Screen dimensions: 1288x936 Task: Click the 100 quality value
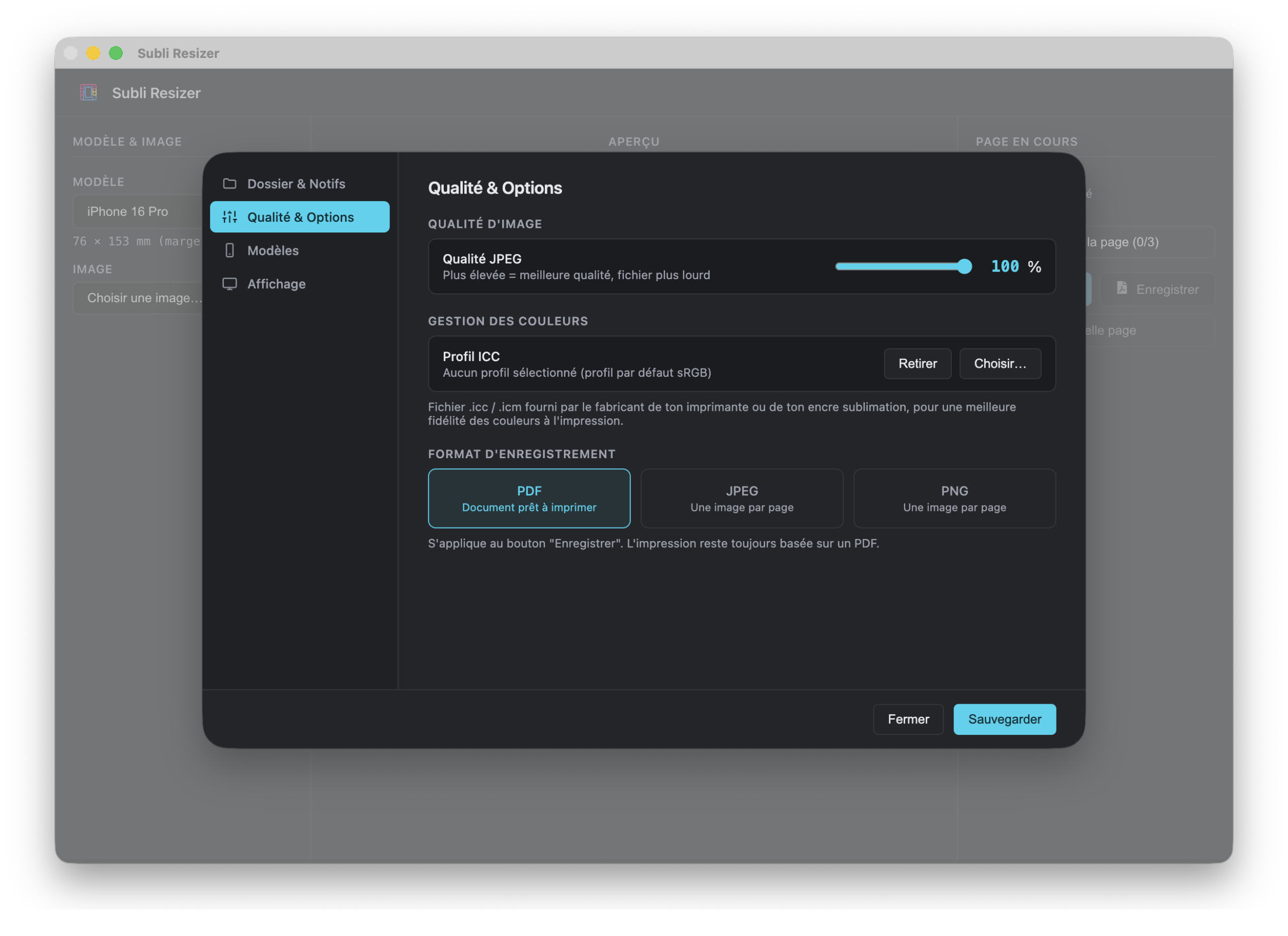pos(1005,267)
